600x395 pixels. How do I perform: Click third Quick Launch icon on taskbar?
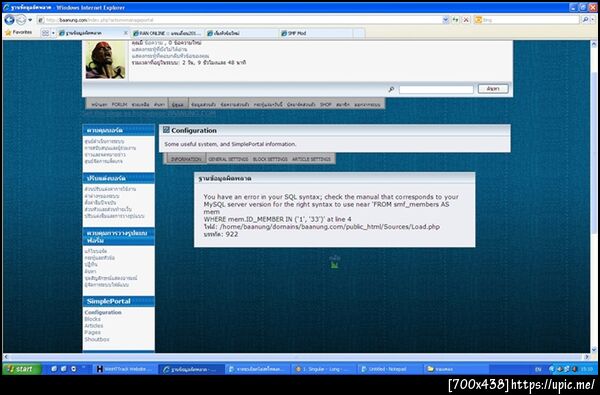pyautogui.click(x=73, y=369)
